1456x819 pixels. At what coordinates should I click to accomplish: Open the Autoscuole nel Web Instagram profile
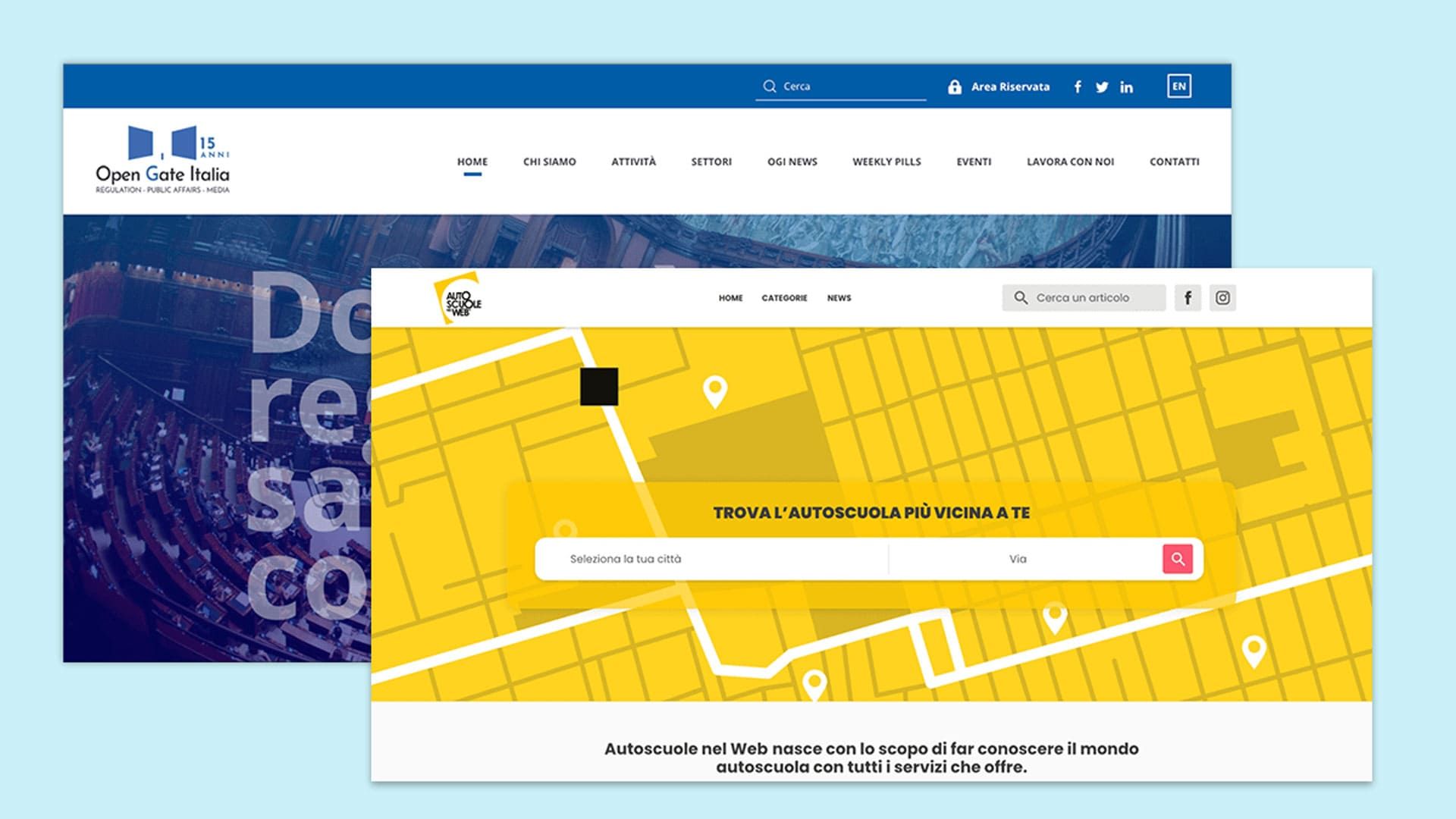click(1222, 297)
